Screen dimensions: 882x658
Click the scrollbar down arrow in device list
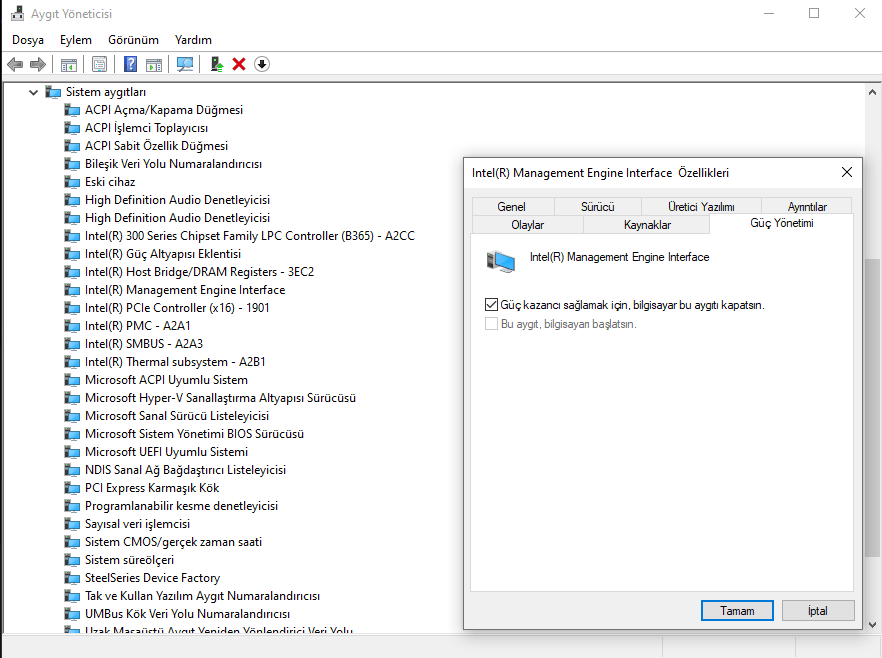click(x=872, y=624)
